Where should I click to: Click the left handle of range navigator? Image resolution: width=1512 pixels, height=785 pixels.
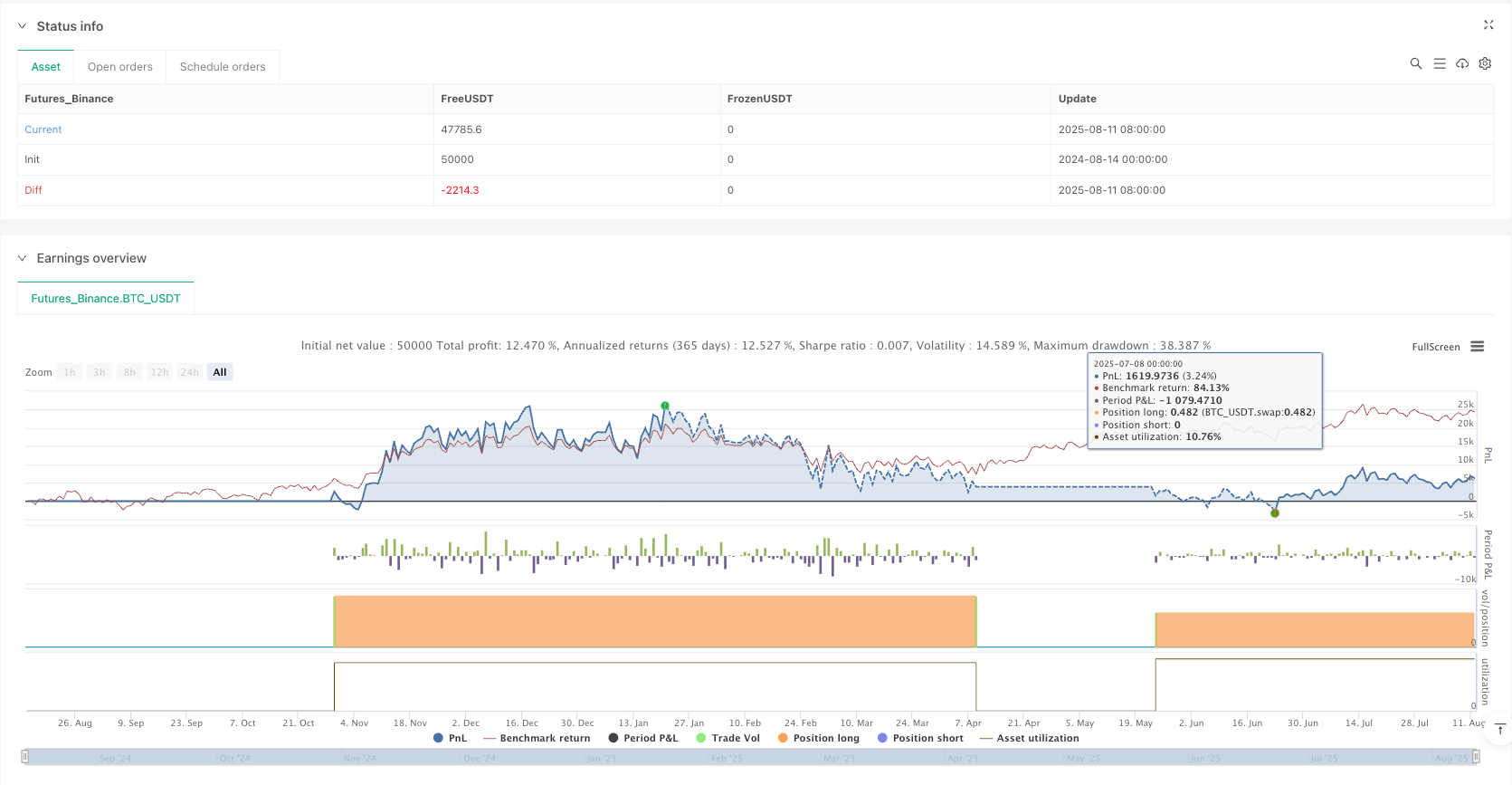(25, 756)
